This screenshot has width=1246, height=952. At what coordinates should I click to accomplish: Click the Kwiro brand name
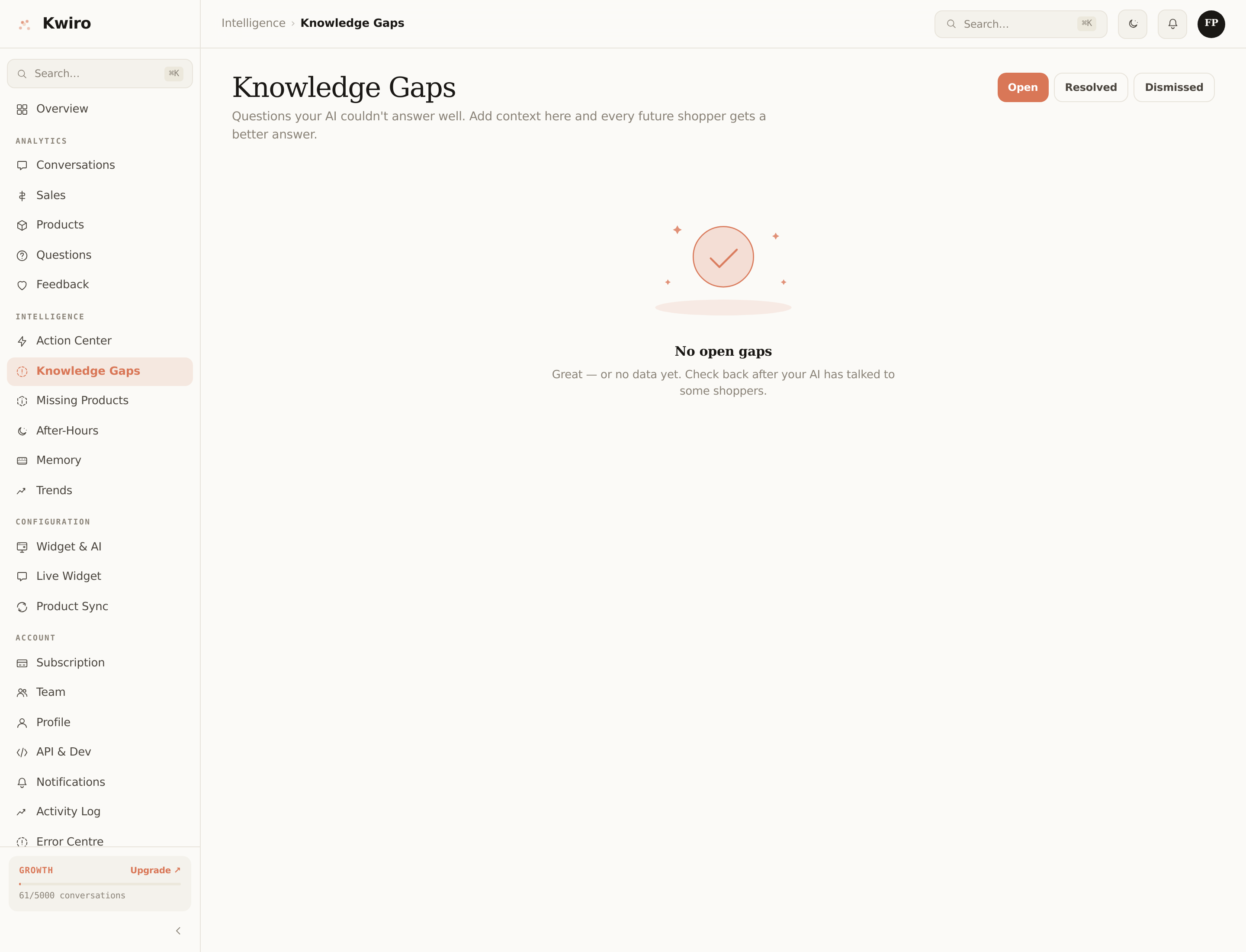67,23
